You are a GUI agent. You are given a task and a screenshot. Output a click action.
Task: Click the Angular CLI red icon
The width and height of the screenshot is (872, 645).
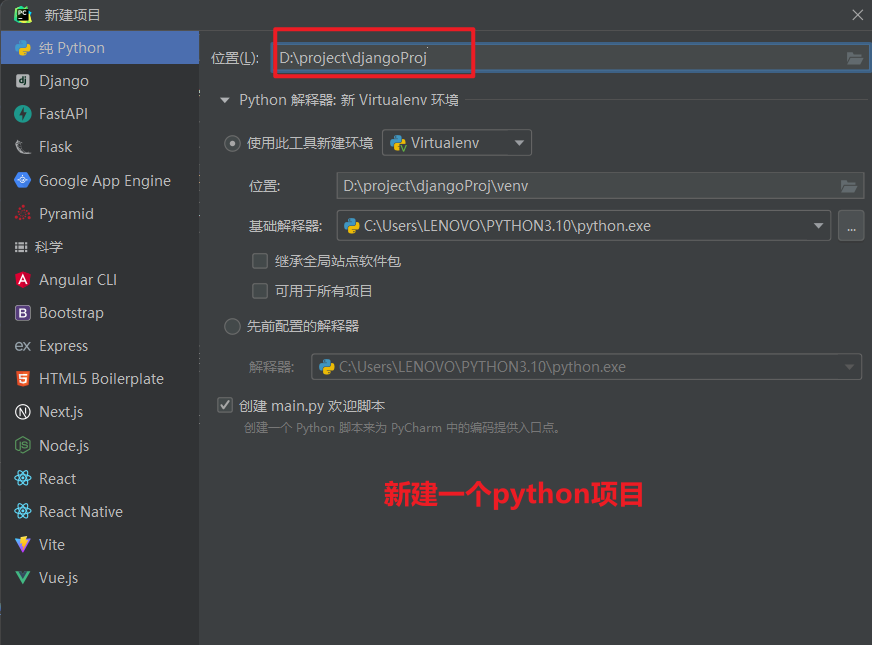coord(23,280)
